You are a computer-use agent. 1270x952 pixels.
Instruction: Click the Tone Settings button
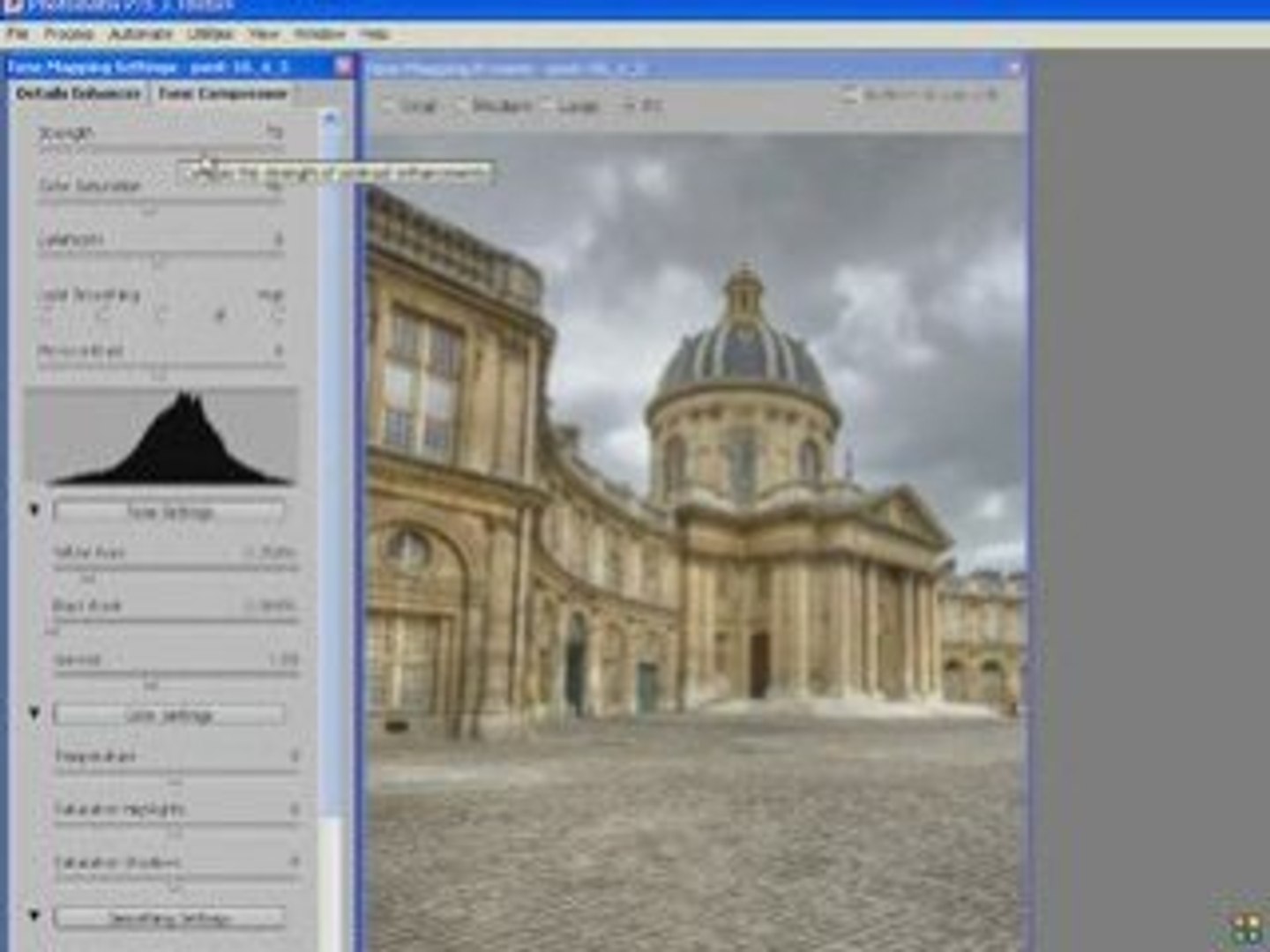point(168,511)
